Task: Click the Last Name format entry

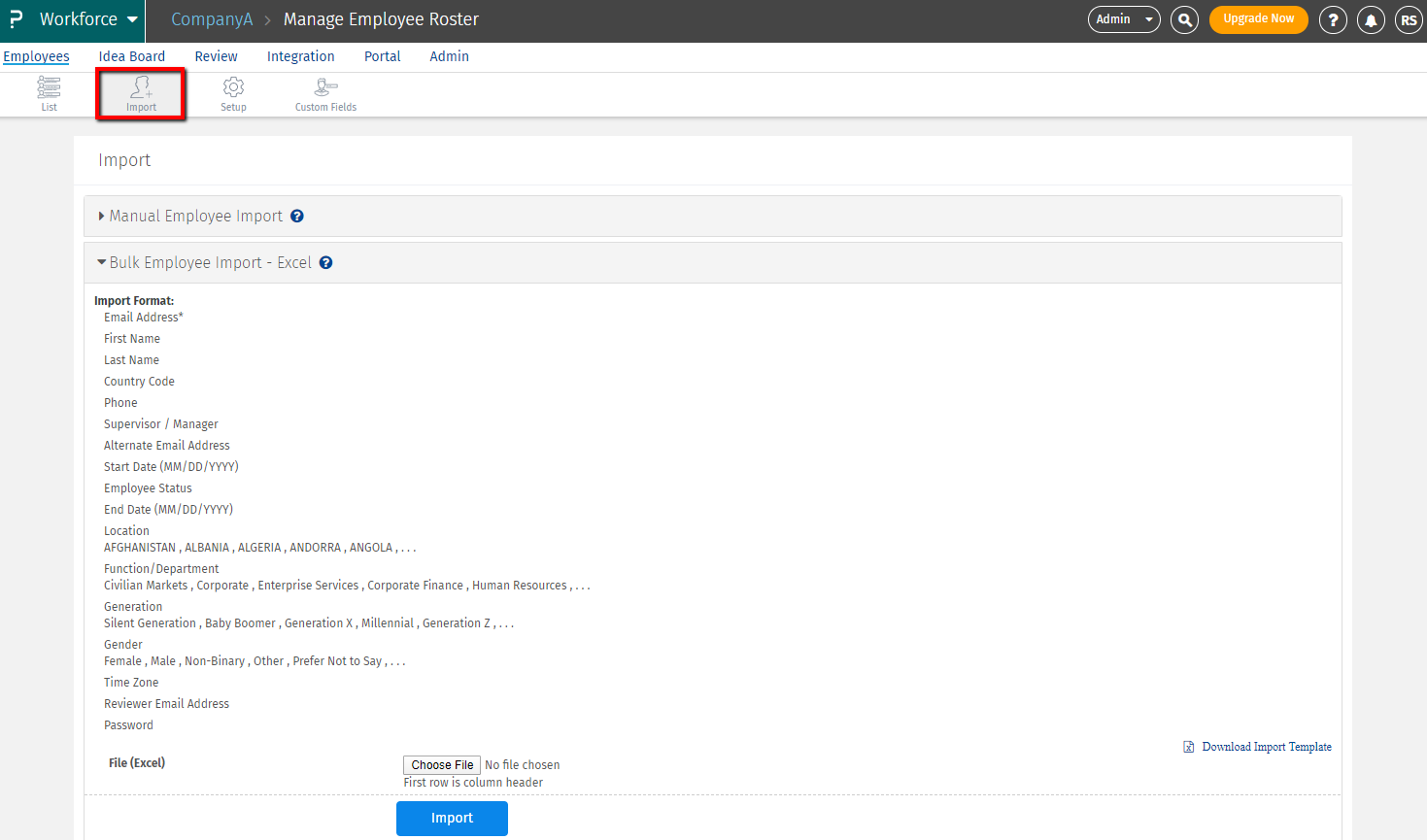Action: 131,360
